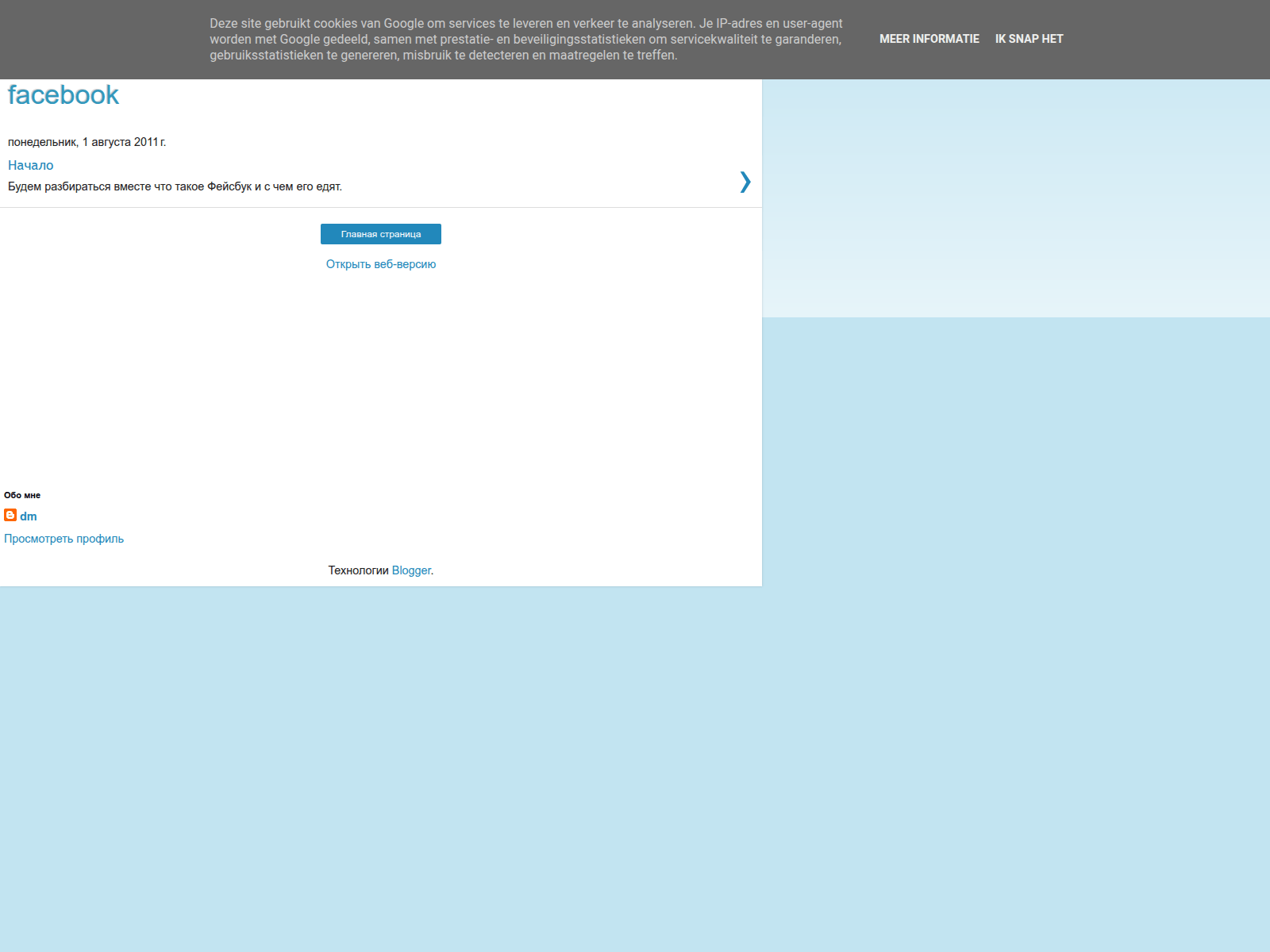Accept cookies with IK SNAP HET
1270x952 pixels.
pyautogui.click(x=1029, y=39)
